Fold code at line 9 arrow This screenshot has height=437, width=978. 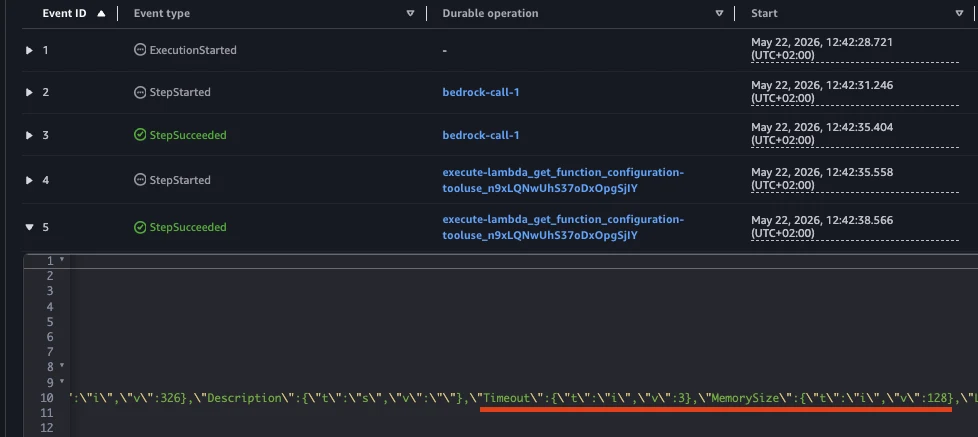pyautogui.click(x=62, y=382)
